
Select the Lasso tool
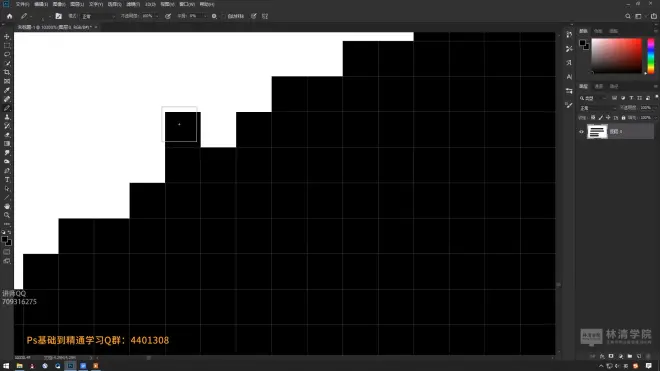click(7, 54)
